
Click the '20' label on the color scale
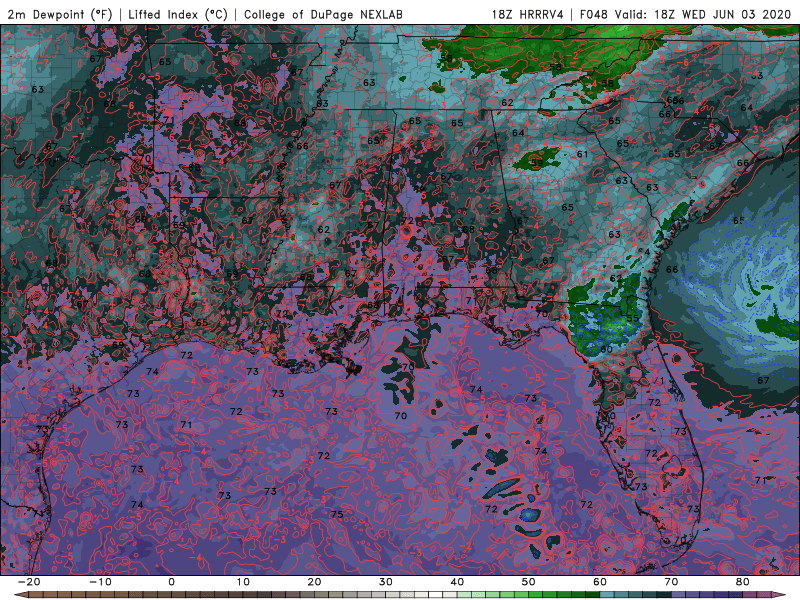(314, 582)
